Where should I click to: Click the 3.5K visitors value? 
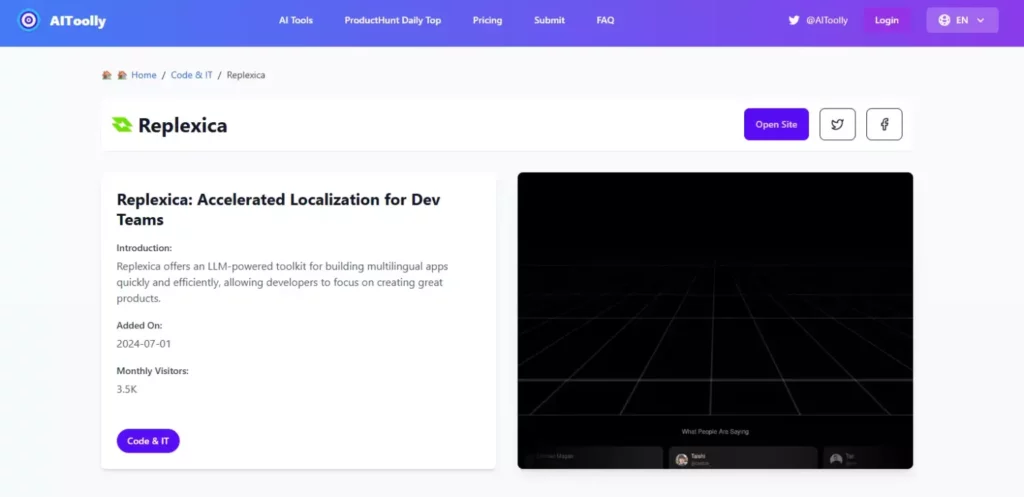[127, 389]
